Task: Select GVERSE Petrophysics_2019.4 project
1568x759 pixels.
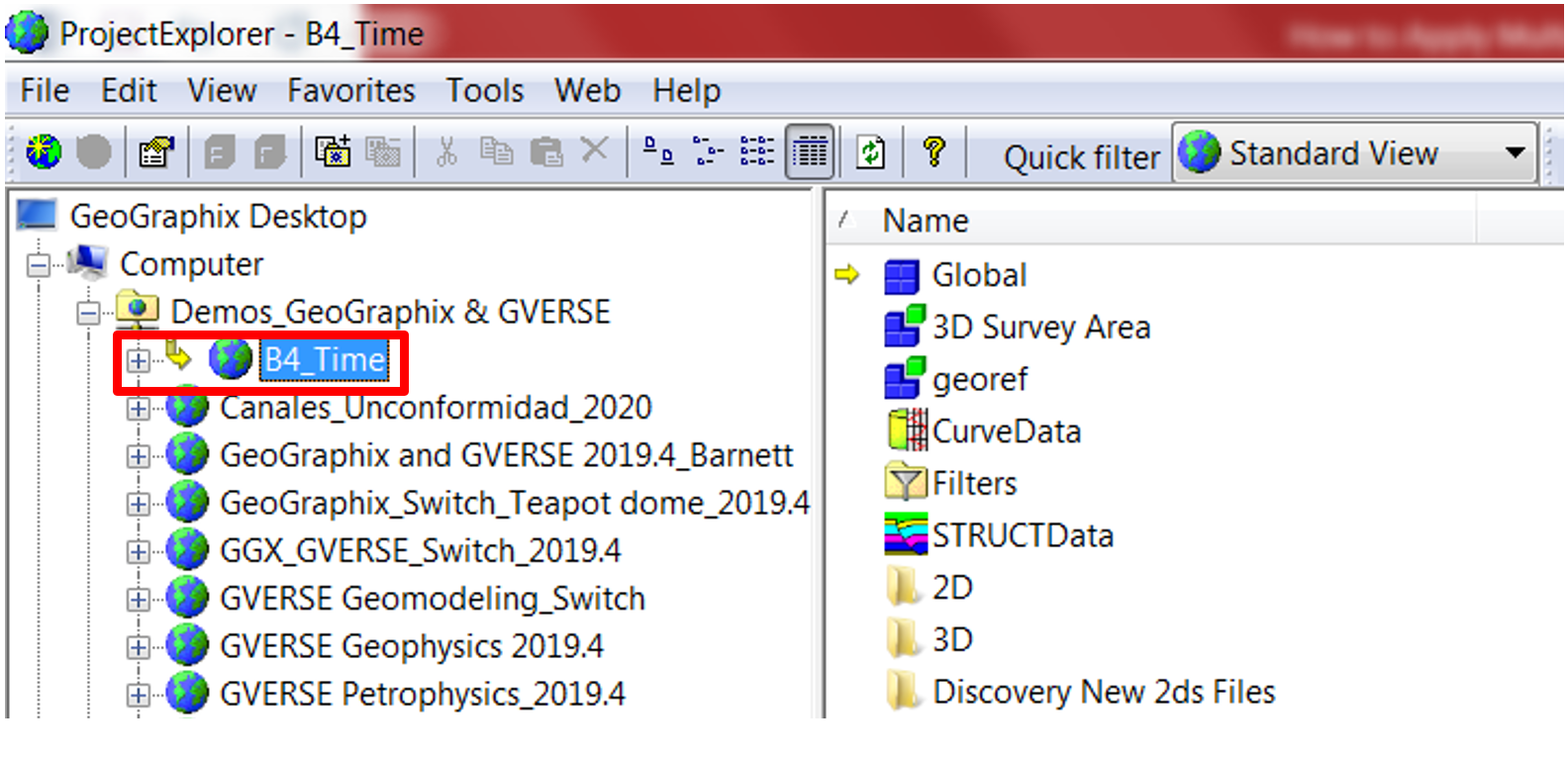Action: [423, 694]
